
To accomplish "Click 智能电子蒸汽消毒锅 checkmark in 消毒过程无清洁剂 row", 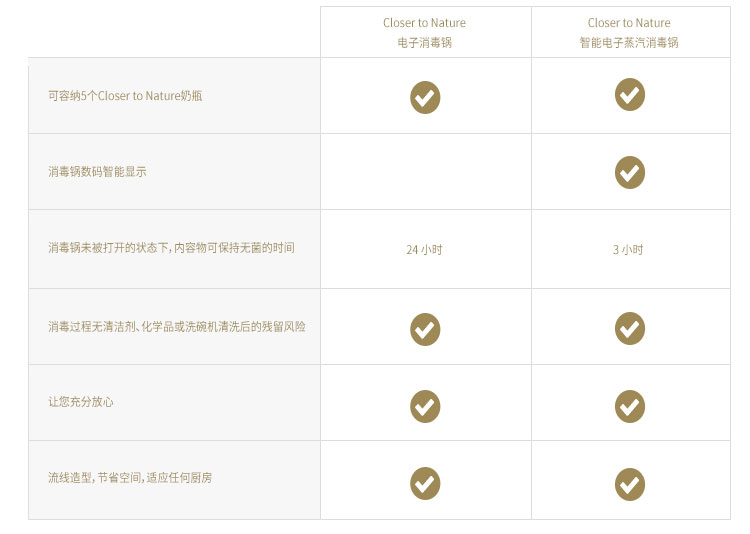I will coord(629,328).
